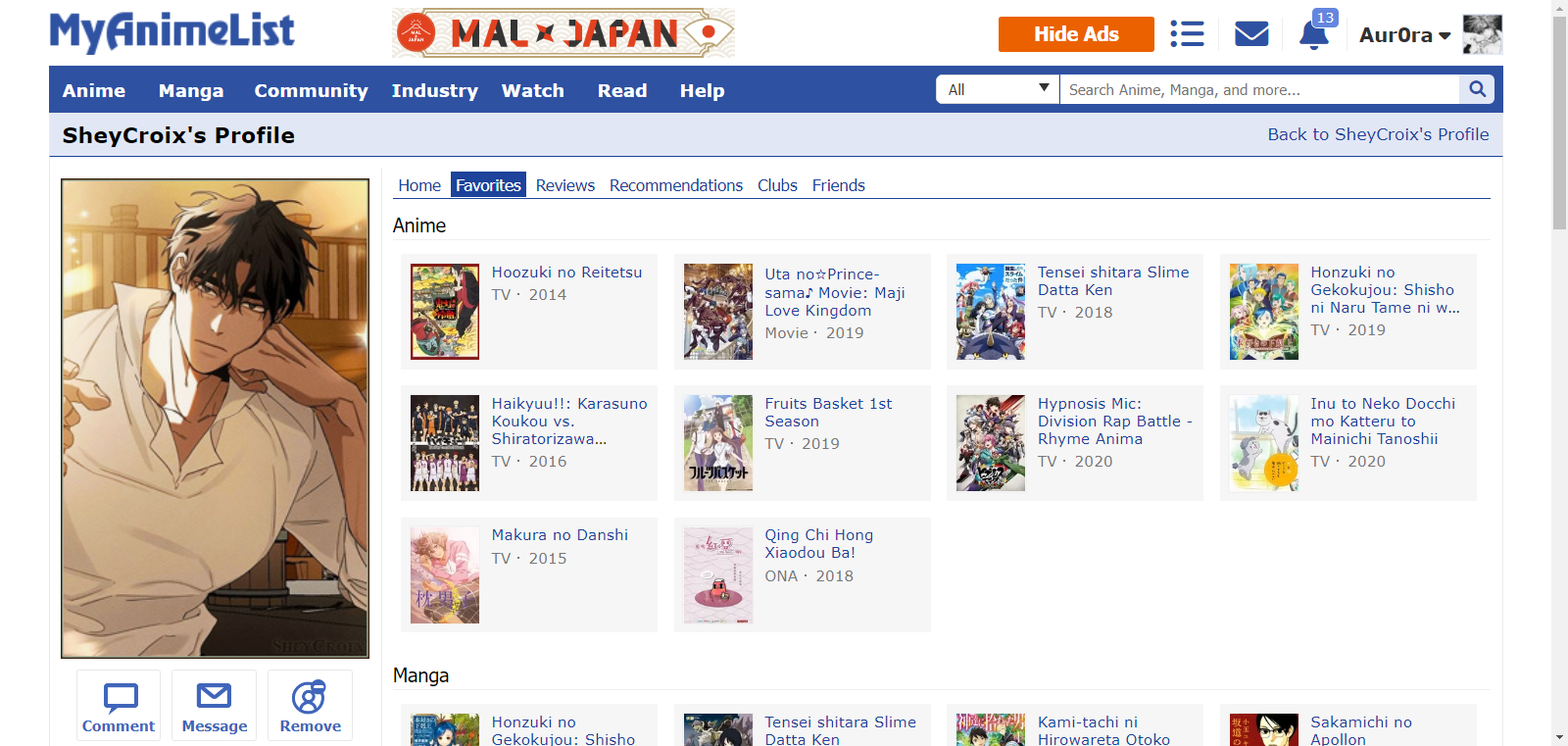Click the Remove friend button
The height and width of the screenshot is (746, 1568).
310,706
